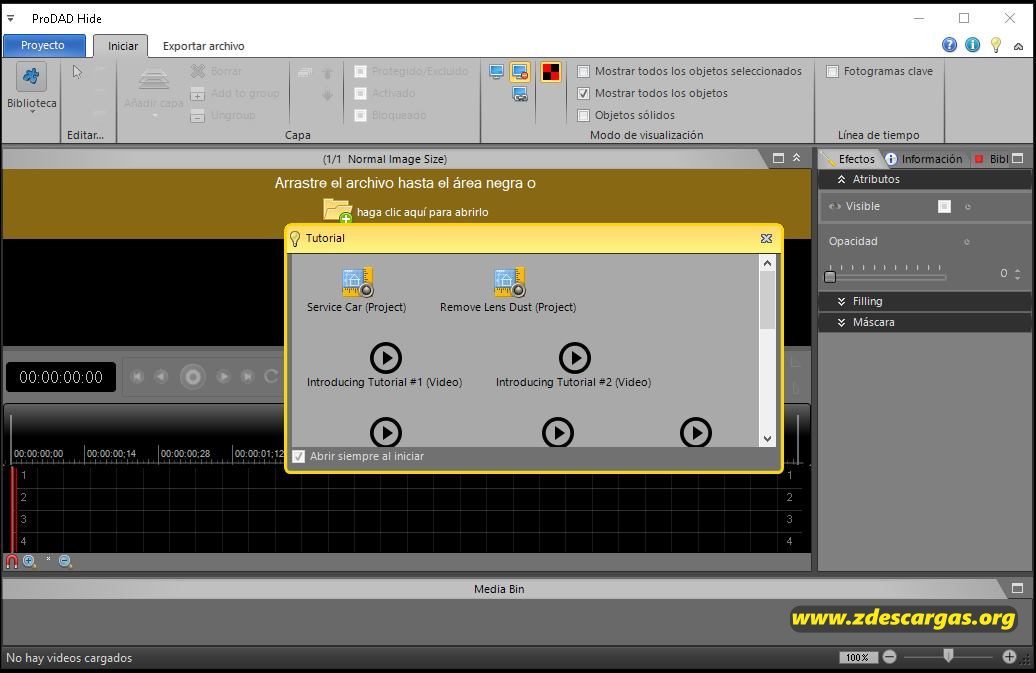Play Introducing Tutorial #1 video
This screenshot has height=673, width=1036.
(386, 358)
